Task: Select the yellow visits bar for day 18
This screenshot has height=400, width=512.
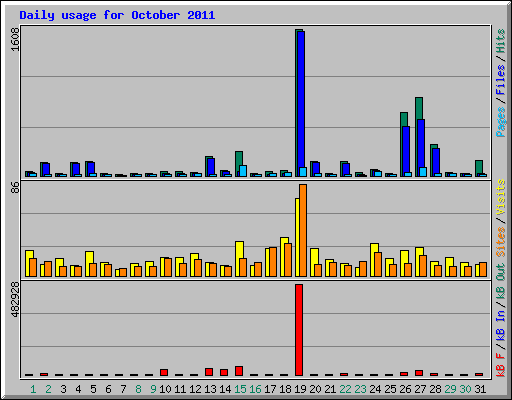Action: pyautogui.click(x=284, y=241)
